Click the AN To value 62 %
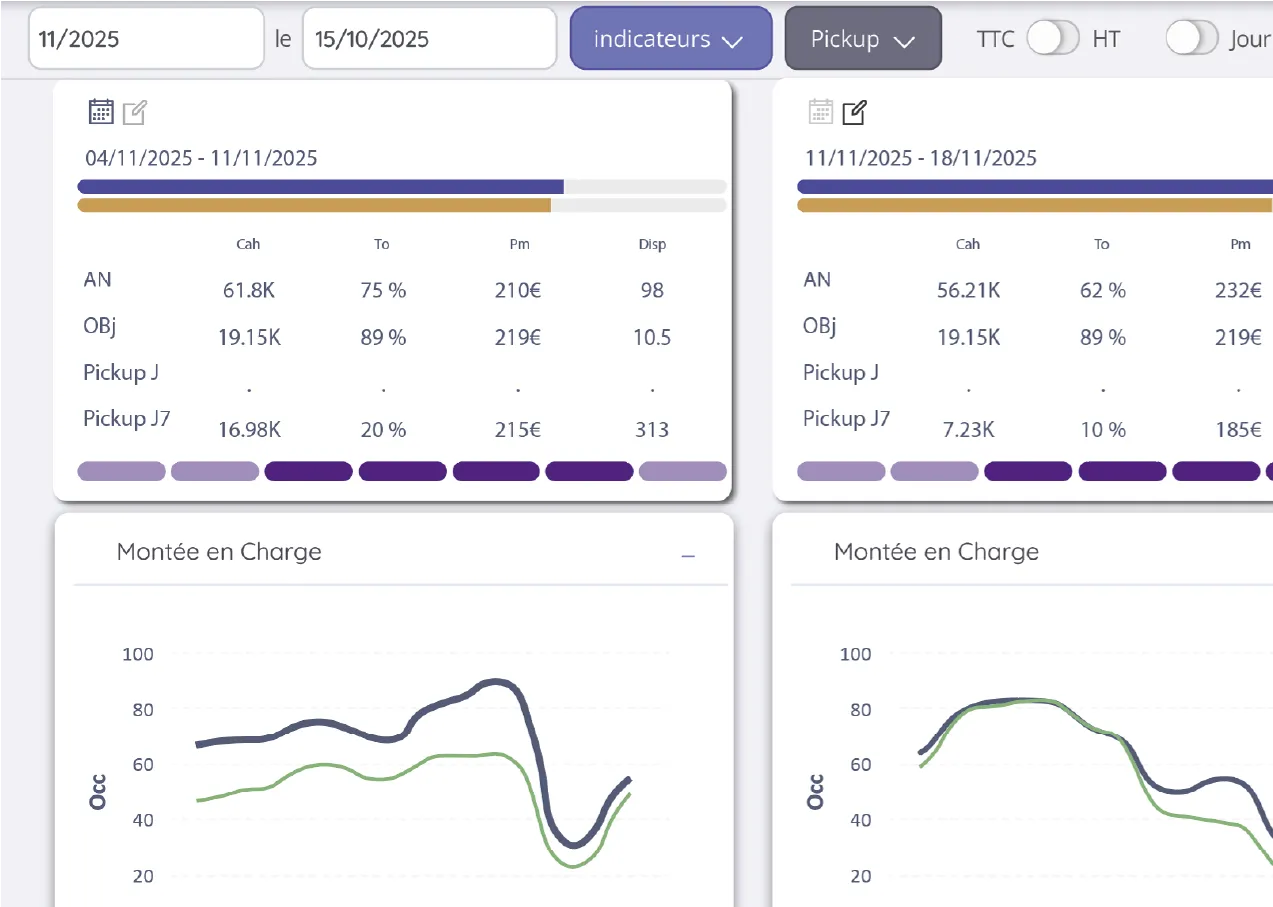This screenshot has width=1273, height=907. (x=1103, y=291)
